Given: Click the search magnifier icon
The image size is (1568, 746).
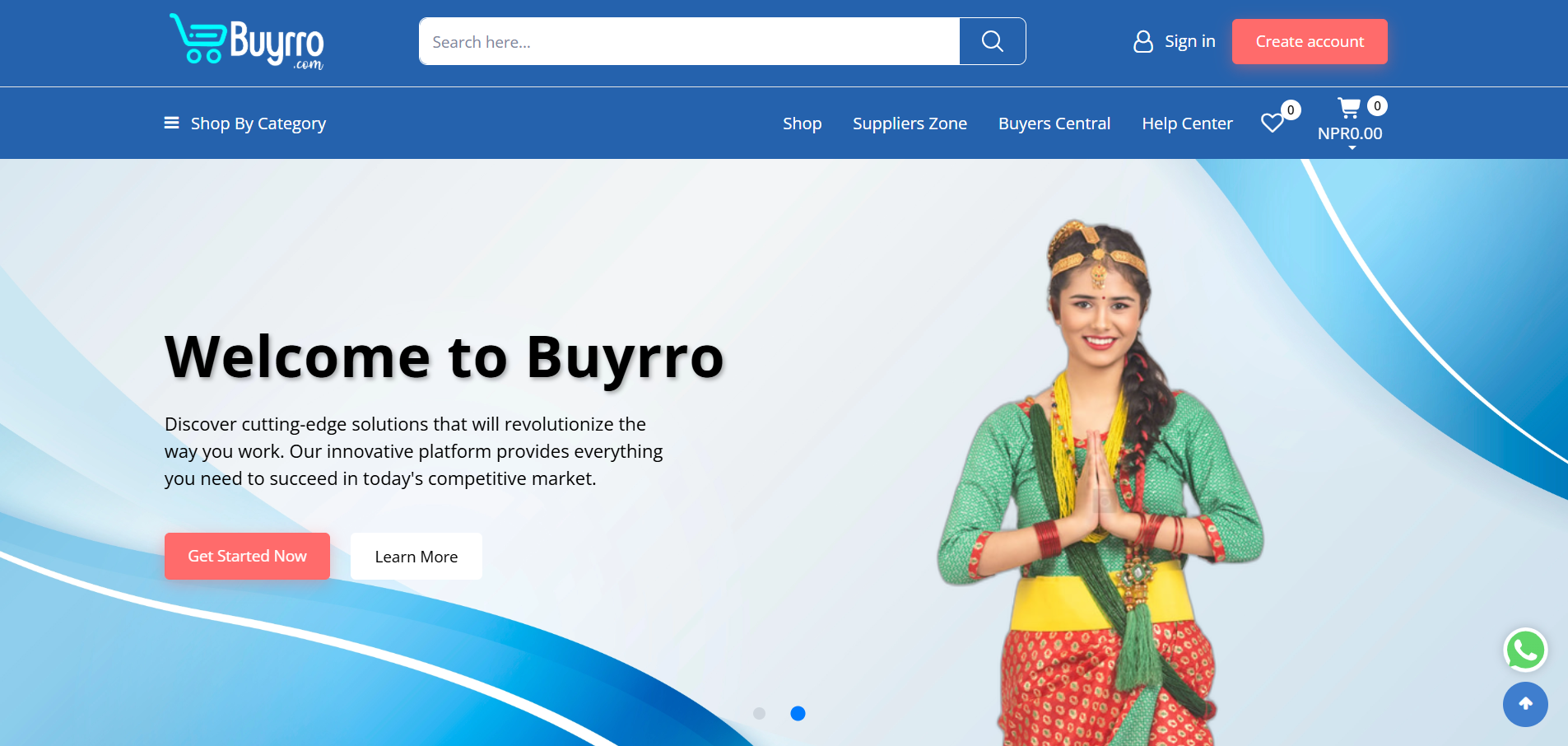Looking at the screenshot, I should pyautogui.click(x=992, y=41).
